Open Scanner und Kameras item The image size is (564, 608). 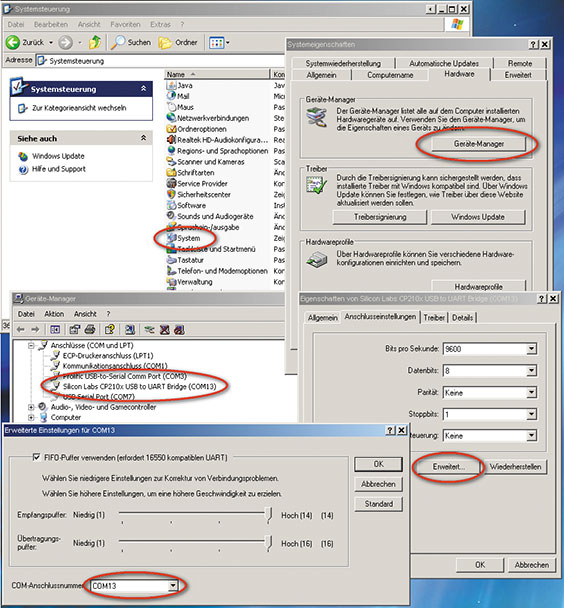tap(205, 162)
